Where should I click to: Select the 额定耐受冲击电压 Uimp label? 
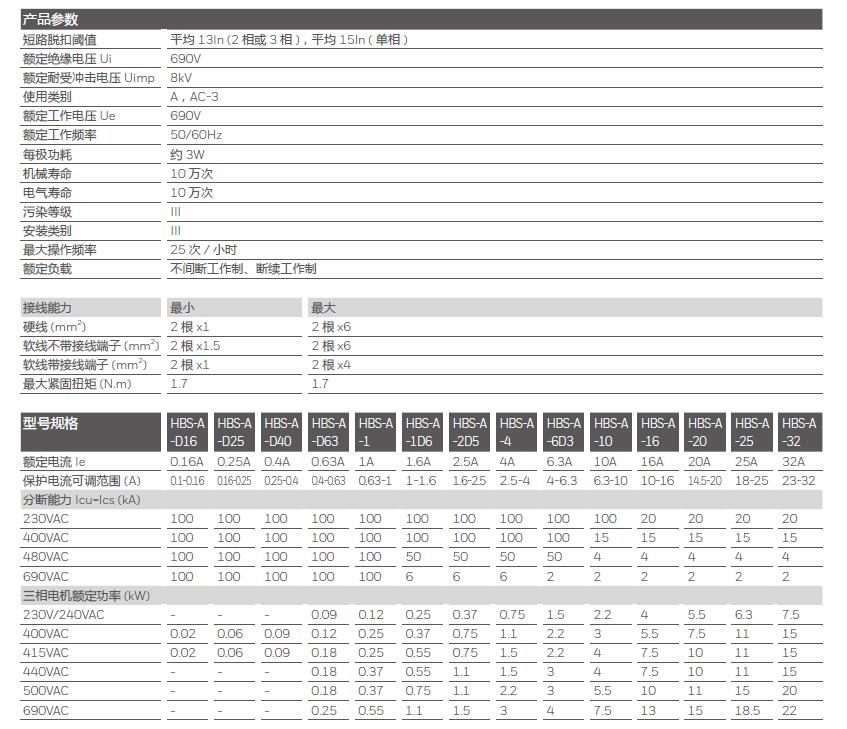pos(89,78)
